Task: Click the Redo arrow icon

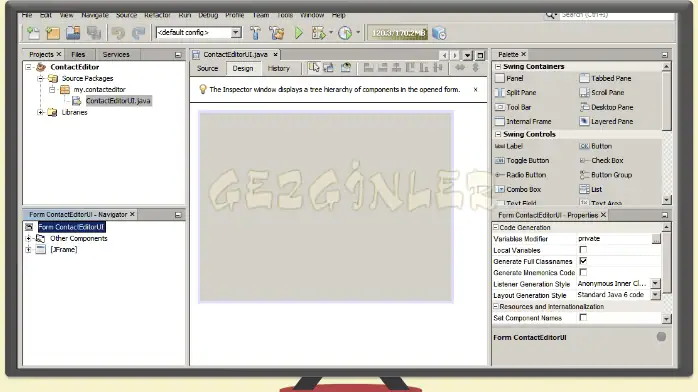Action: [138, 33]
